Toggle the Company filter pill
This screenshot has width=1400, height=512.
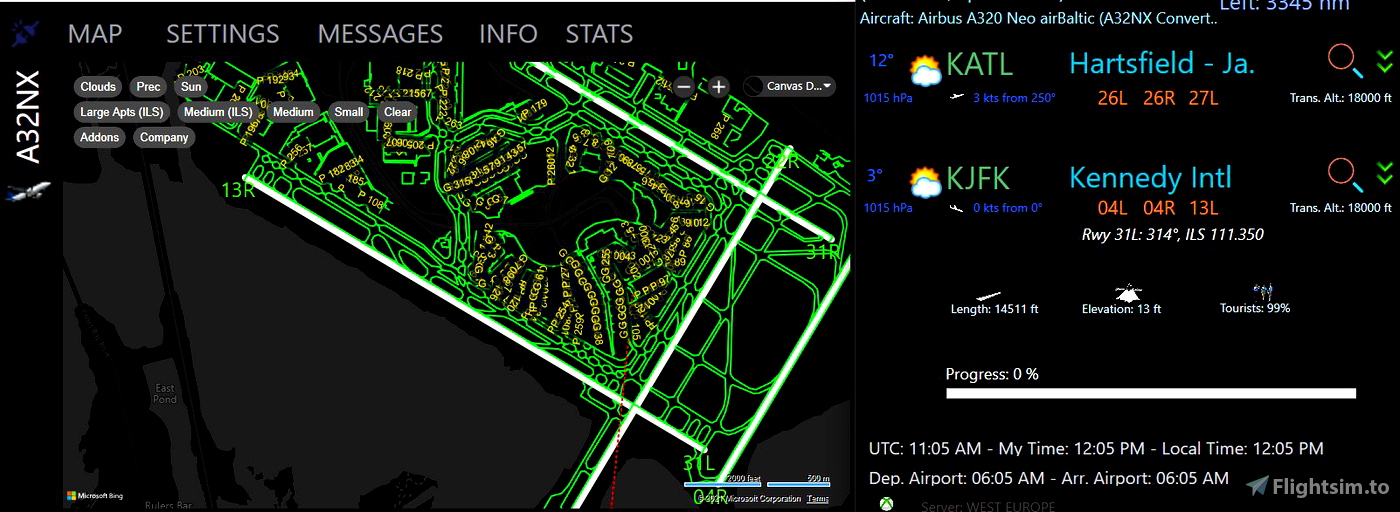[x=164, y=137]
